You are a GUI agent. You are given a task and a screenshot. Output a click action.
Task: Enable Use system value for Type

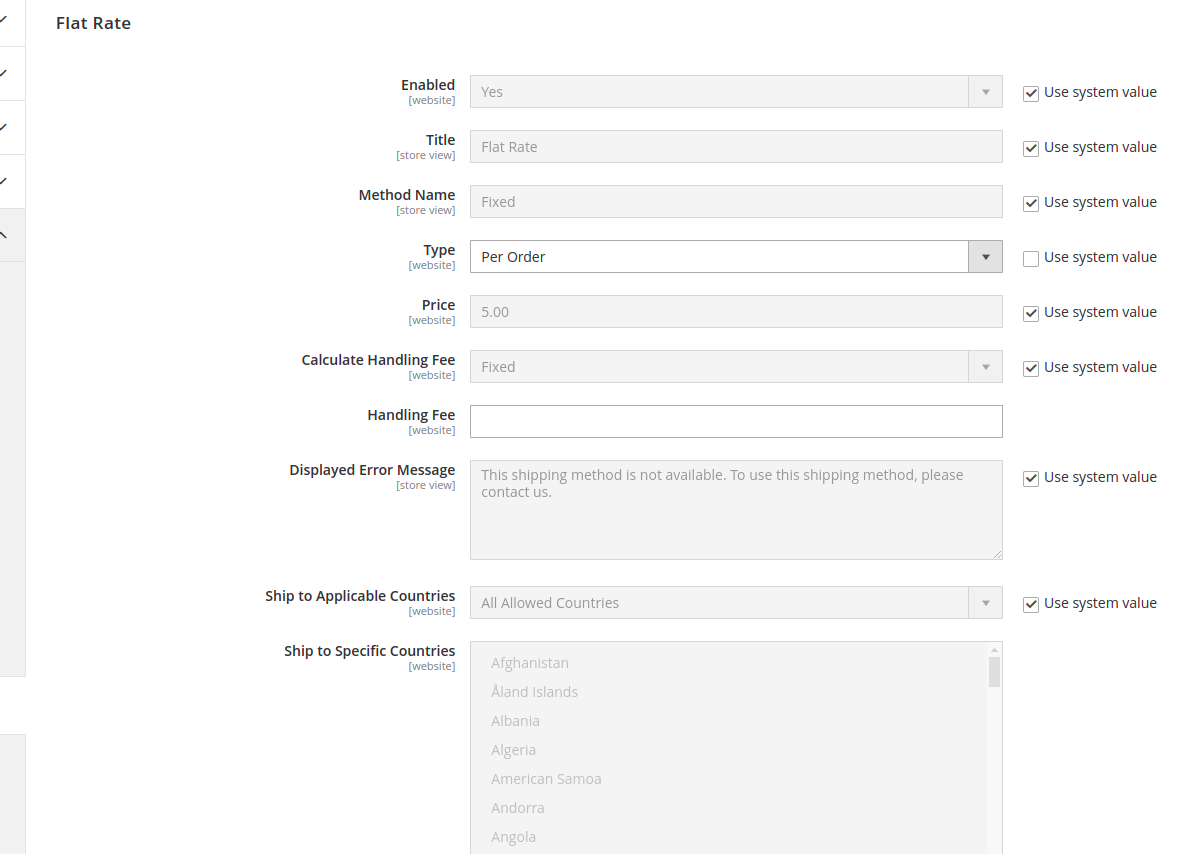coord(1030,257)
